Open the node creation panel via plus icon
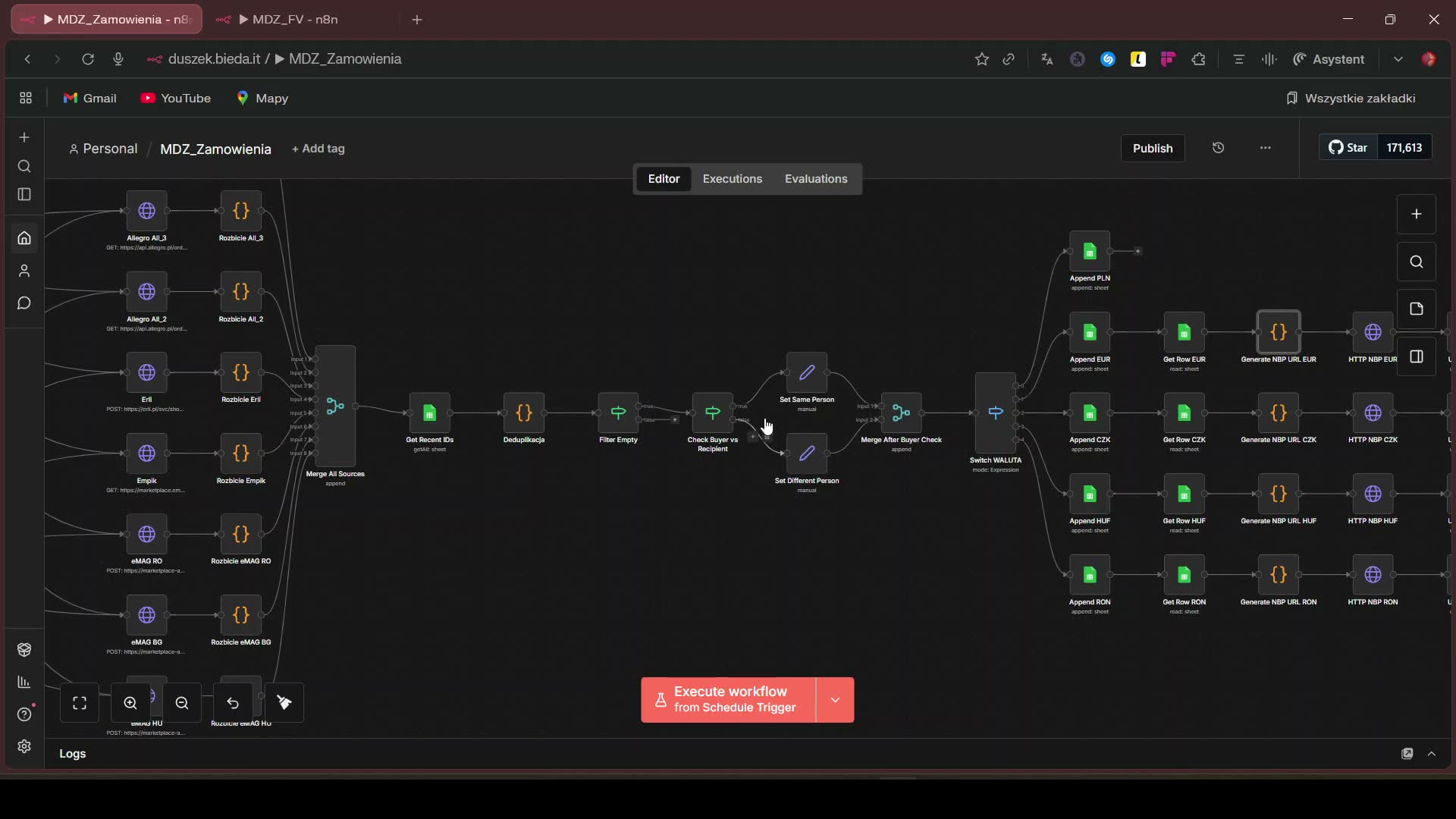Viewport: 1456px width, 819px height. coord(1417,214)
